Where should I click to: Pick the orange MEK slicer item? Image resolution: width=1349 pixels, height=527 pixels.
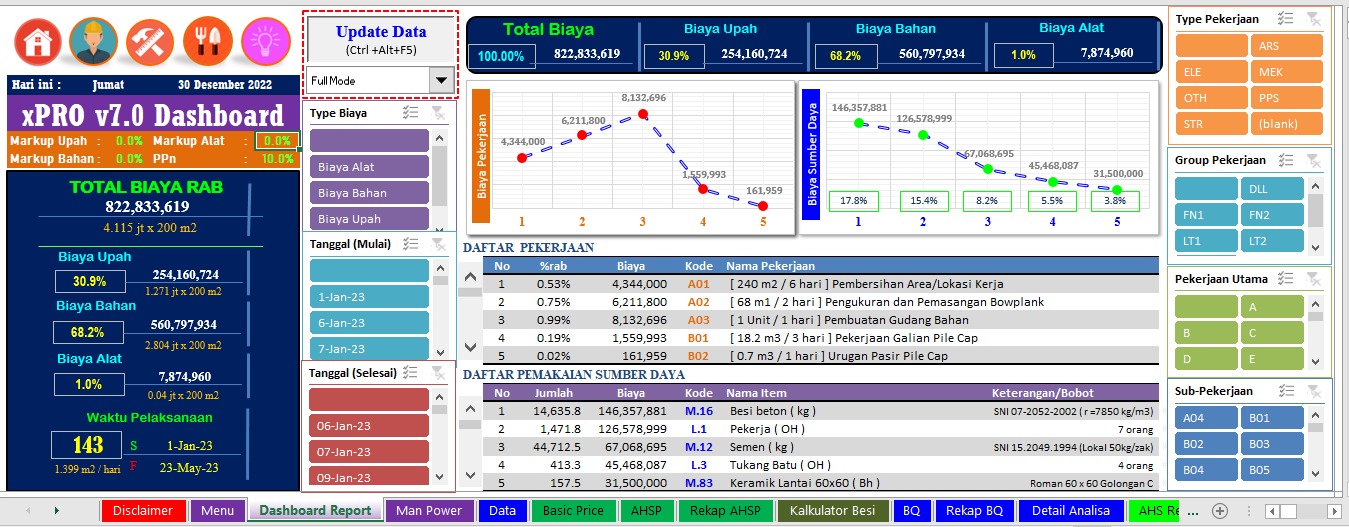tap(1285, 72)
